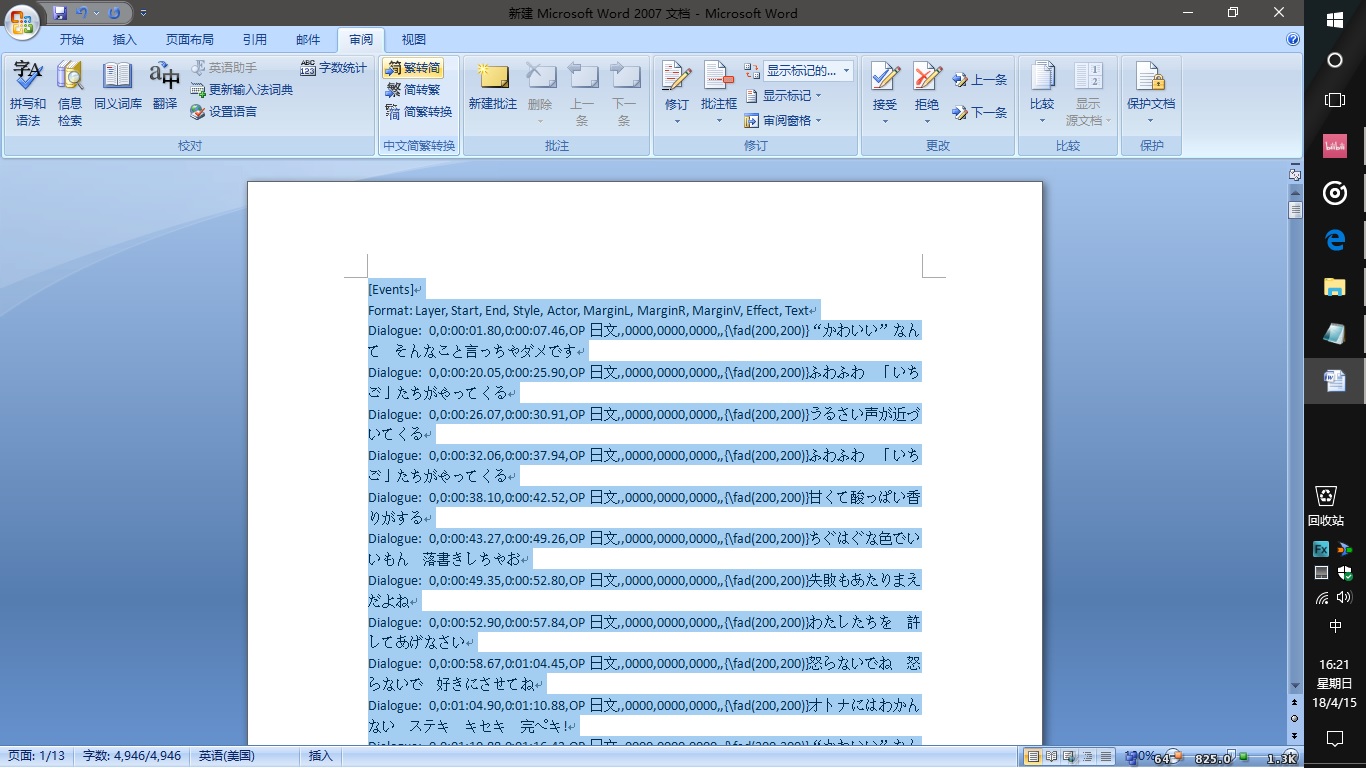This screenshot has height=768, width=1366.
Task: Redo the last action in toolbar
Action: [x=114, y=13]
